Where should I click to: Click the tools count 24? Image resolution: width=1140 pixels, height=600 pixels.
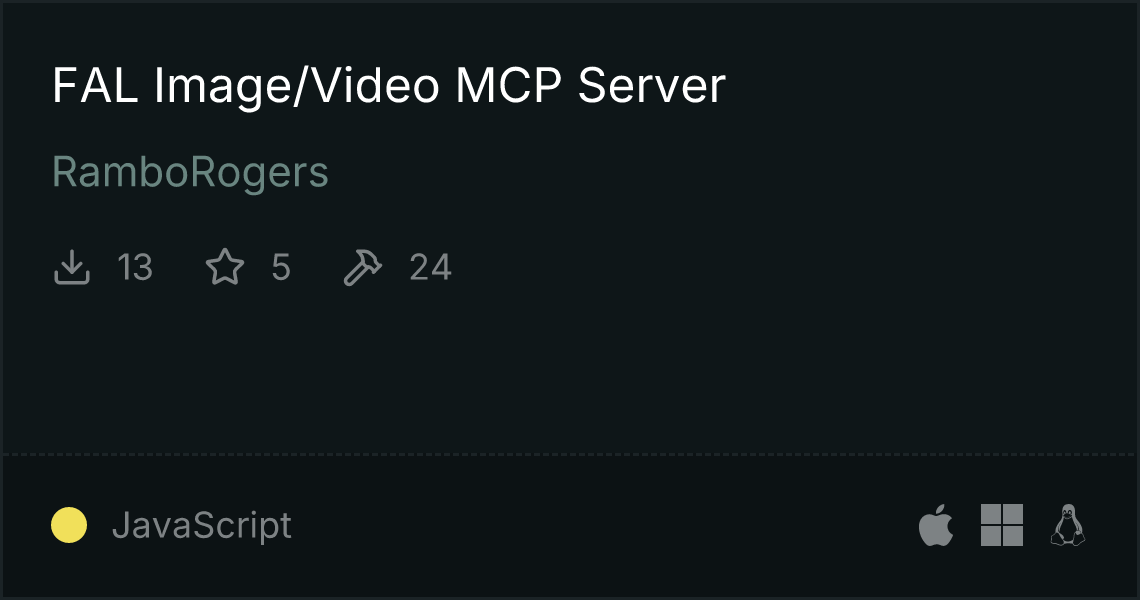click(x=430, y=267)
